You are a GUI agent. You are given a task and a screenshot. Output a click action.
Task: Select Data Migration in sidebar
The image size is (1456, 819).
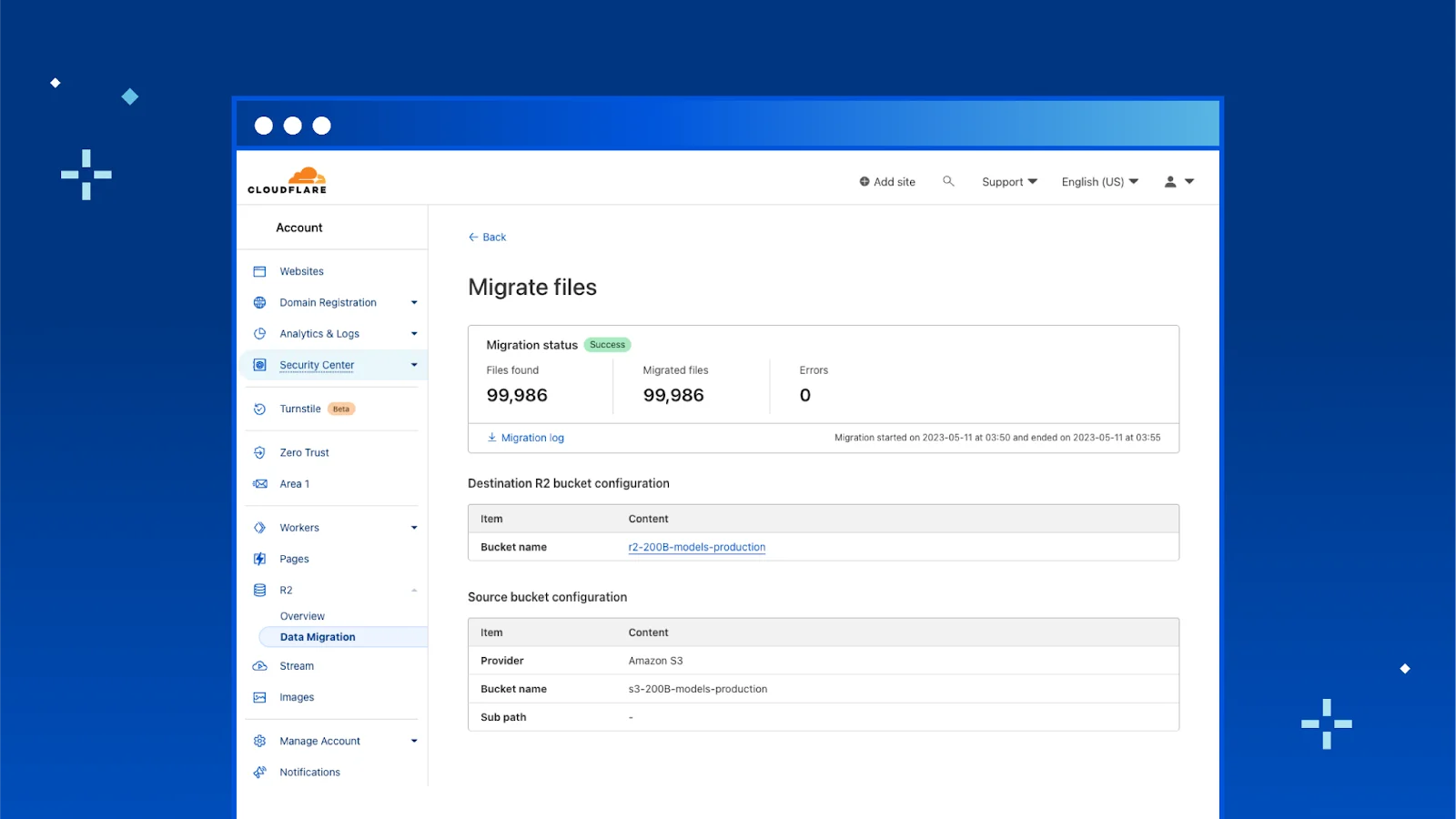coord(344,637)
